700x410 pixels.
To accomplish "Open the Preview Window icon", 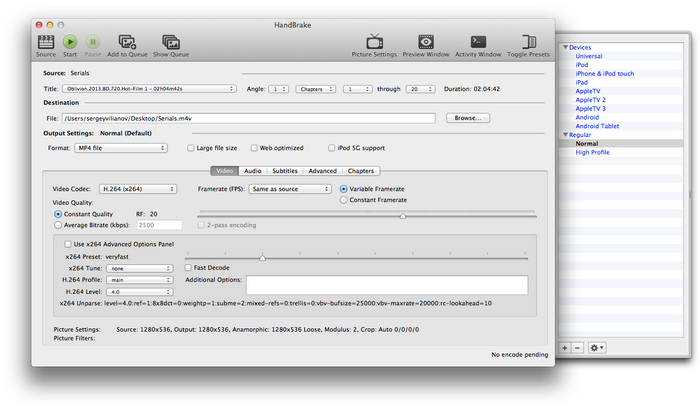I will [x=426, y=41].
